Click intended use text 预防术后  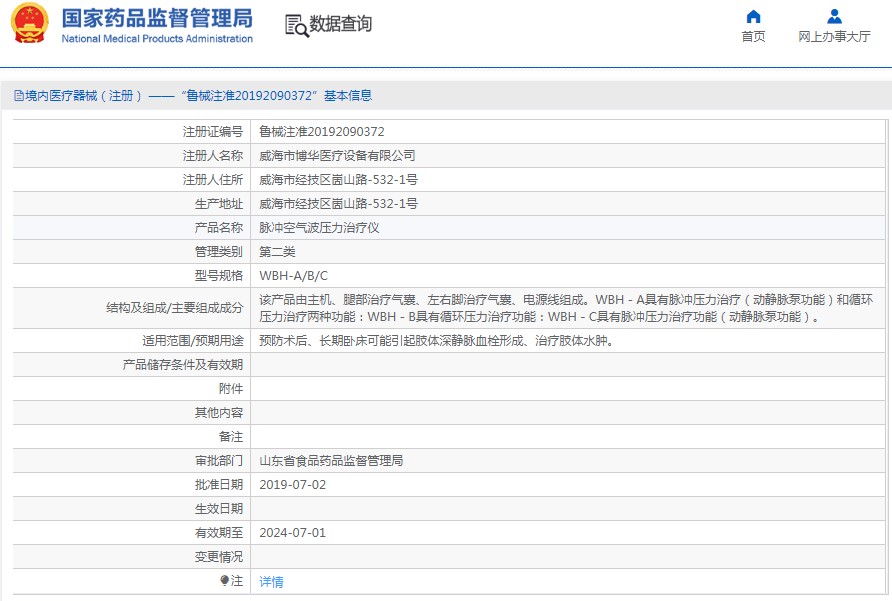coord(436,340)
